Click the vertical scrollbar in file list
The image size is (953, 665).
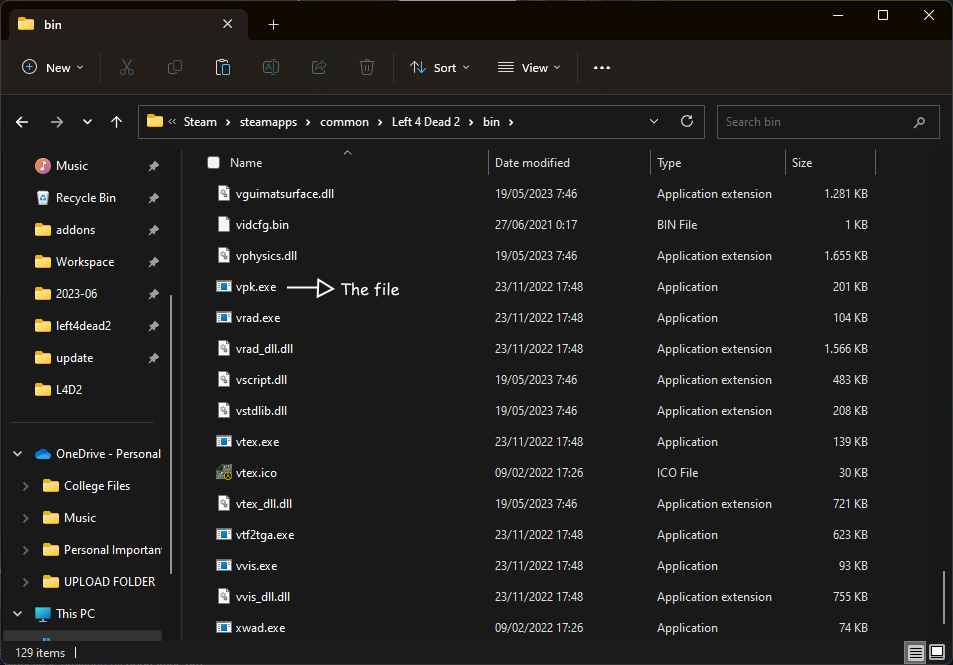pos(943,596)
